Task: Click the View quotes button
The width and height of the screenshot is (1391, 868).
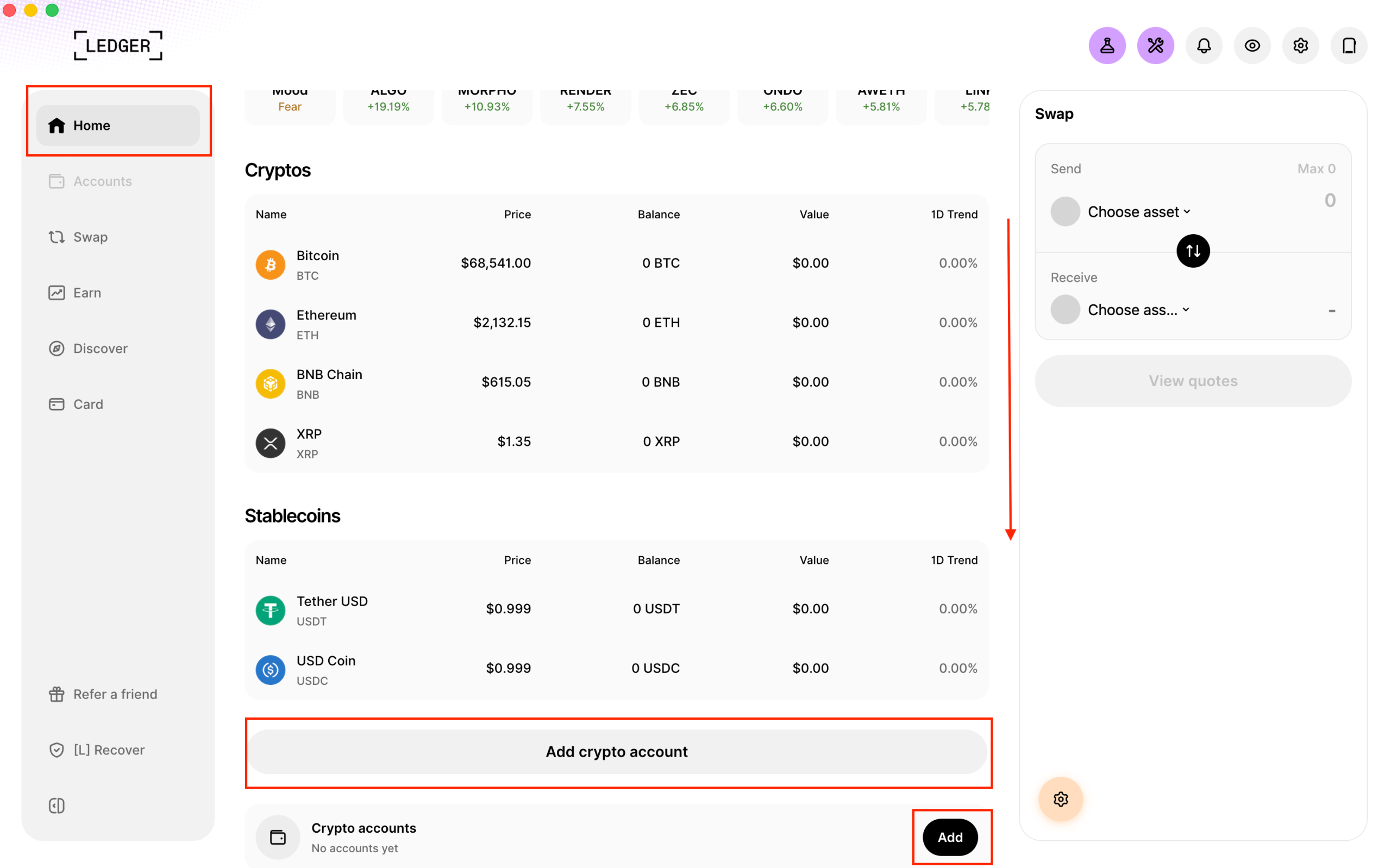Action: (x=1193, y=381)
